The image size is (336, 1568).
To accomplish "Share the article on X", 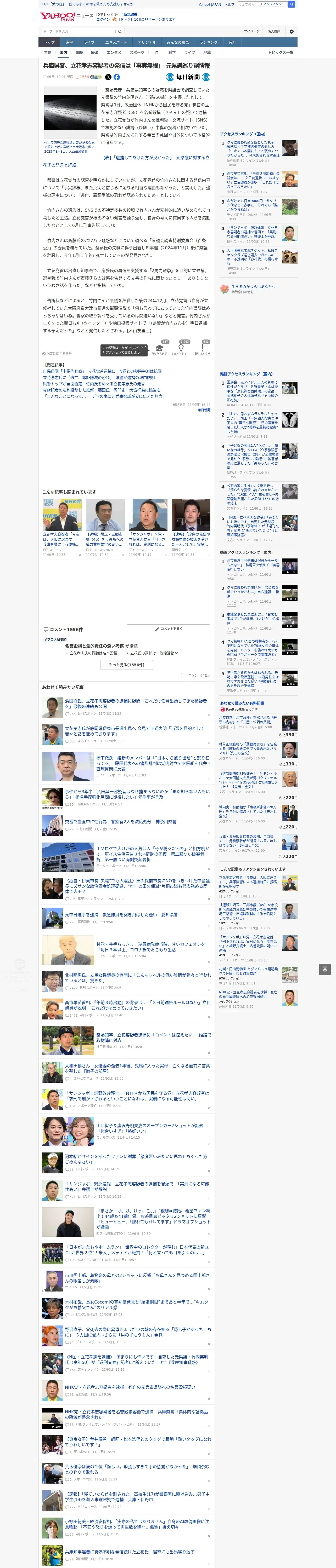I will coord(109,77).
